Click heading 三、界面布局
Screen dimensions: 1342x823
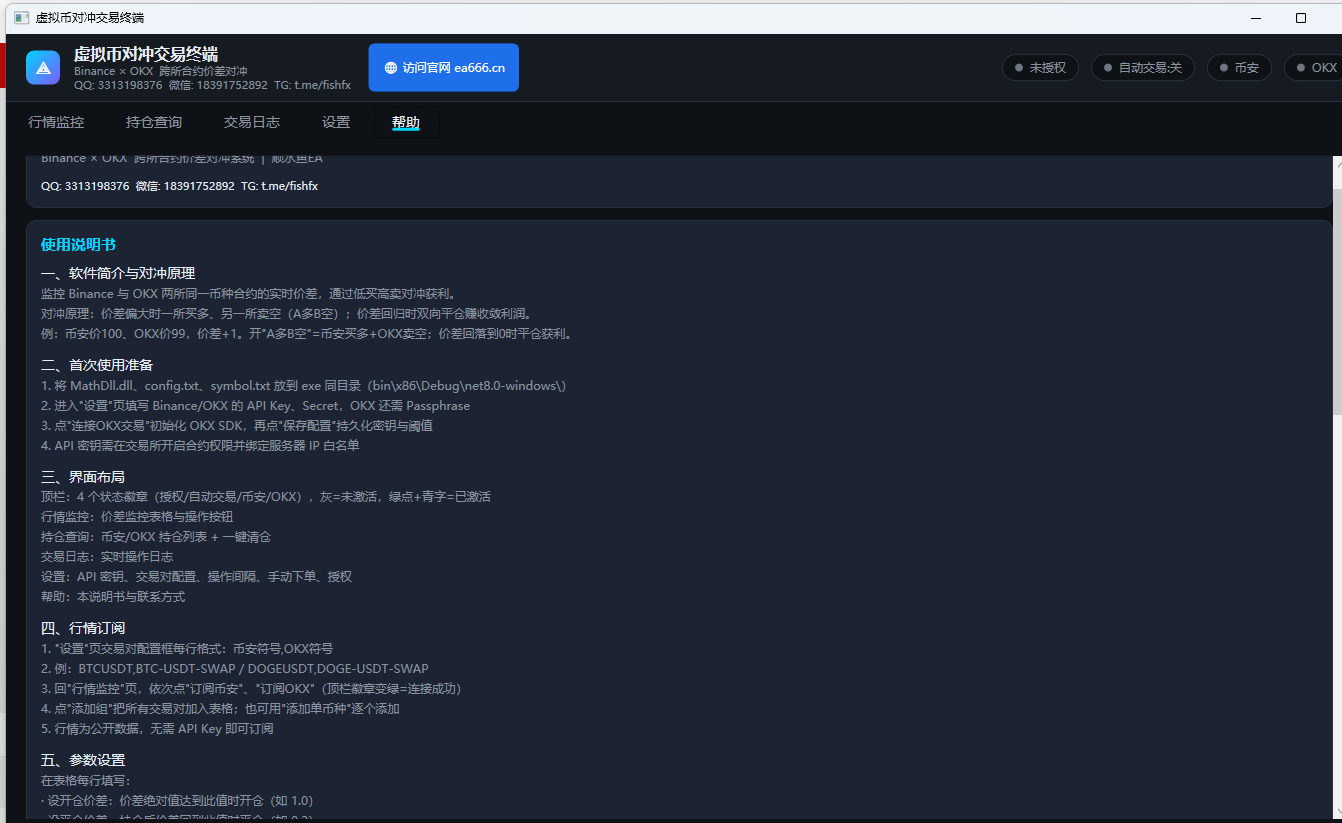coord(83,477)
